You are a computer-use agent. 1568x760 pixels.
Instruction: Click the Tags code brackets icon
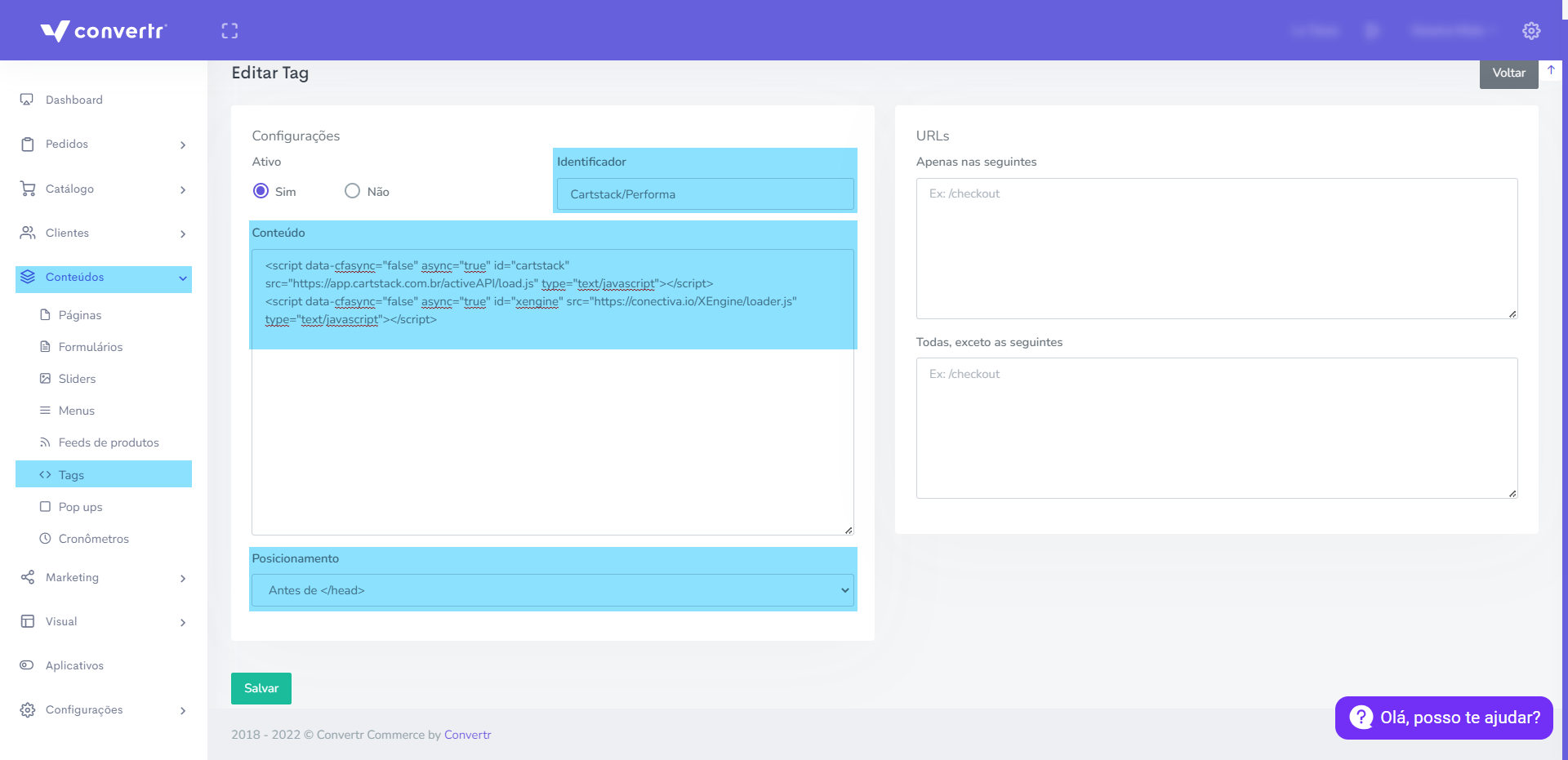(x=46, y=474)
